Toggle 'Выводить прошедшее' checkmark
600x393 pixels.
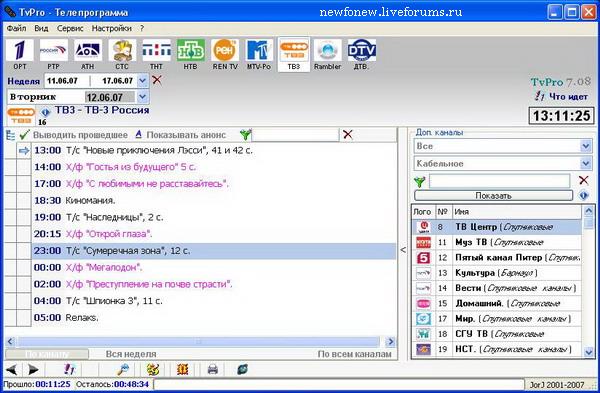(24, 135)
